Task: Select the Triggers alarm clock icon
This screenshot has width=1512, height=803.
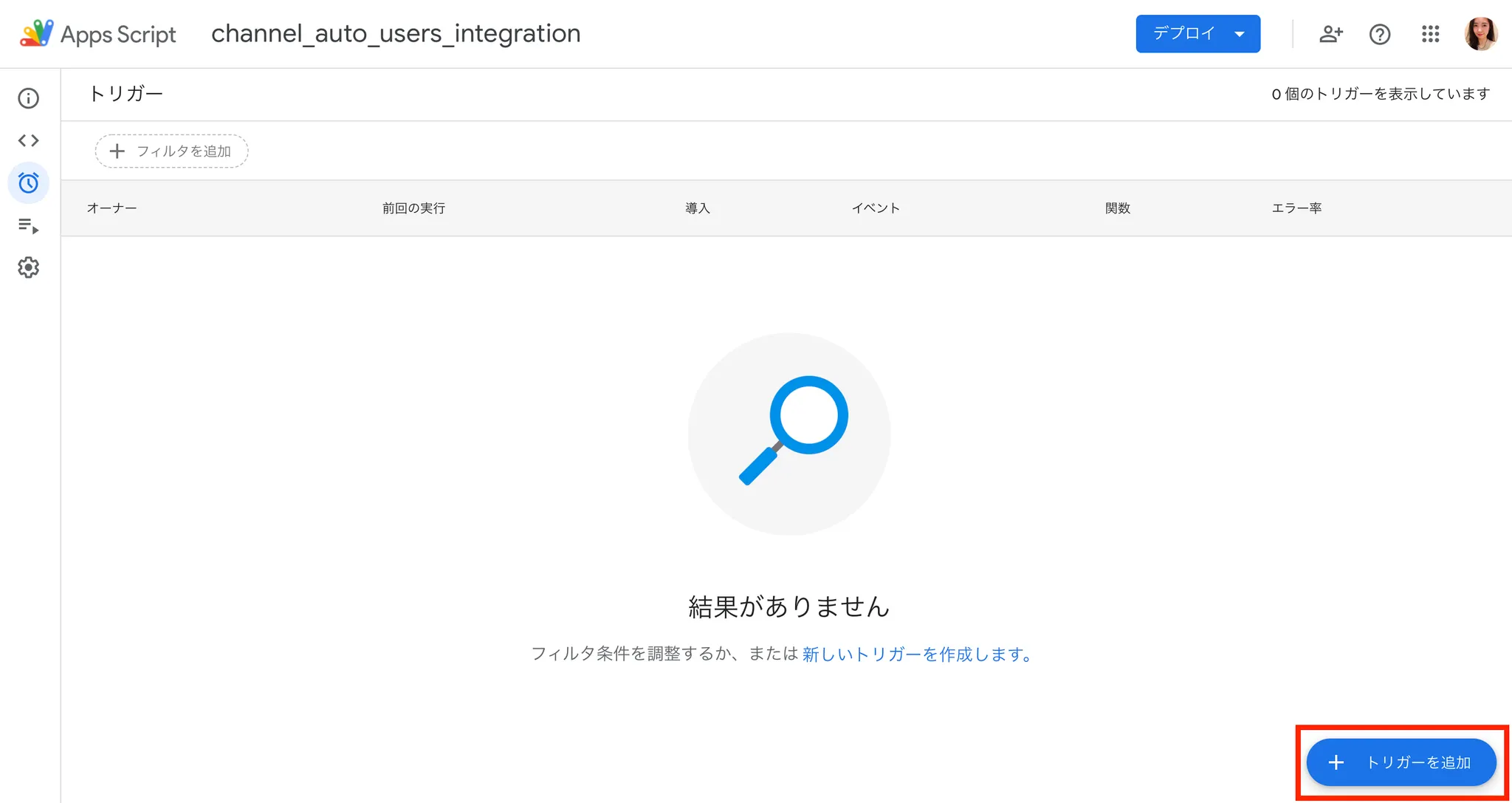Action: pyautogui.click(x=28, y=182)
